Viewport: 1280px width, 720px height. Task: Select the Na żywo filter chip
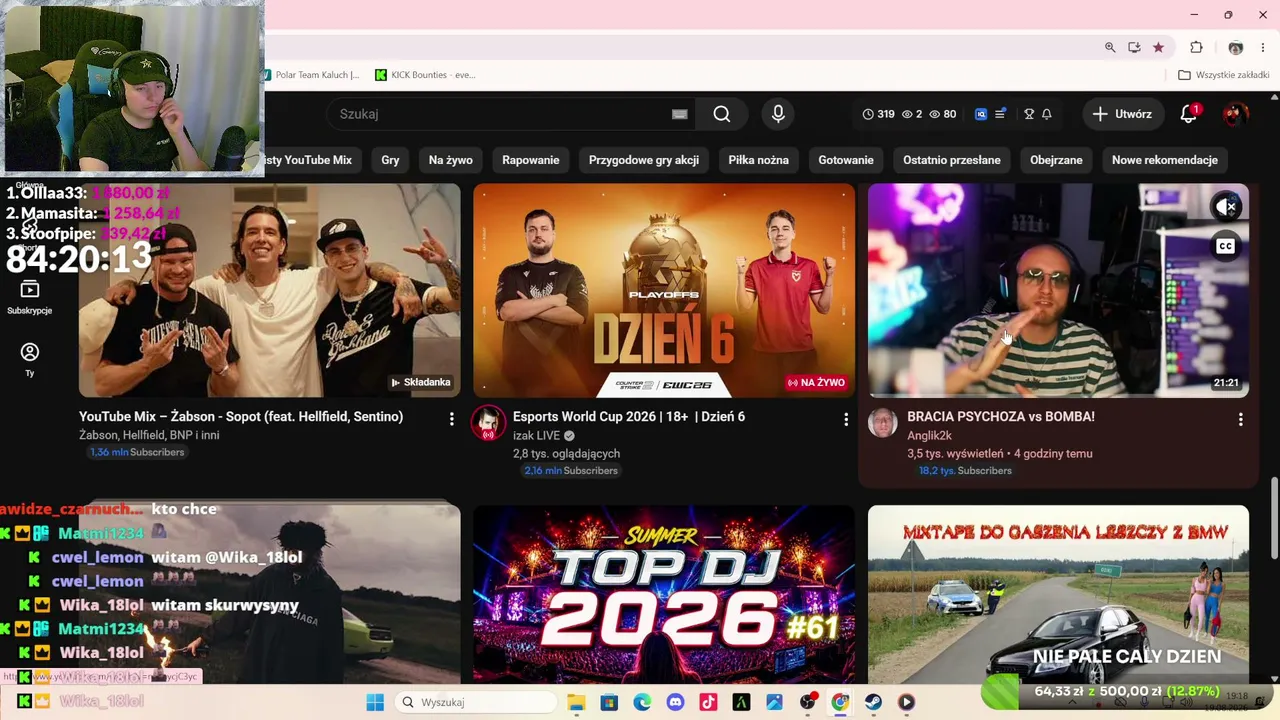(x=451, y=160)
